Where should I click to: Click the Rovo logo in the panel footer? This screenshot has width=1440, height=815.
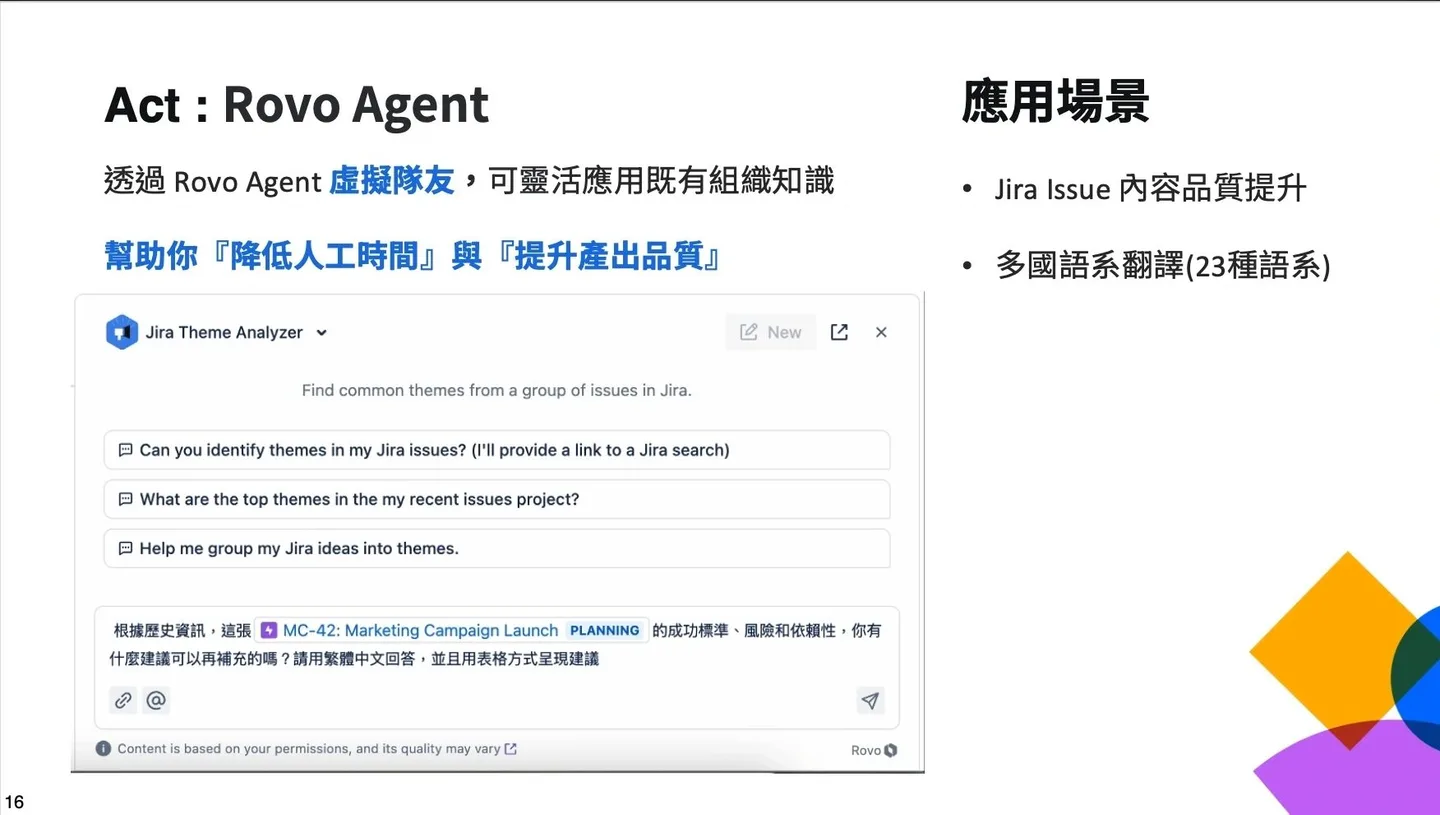pos(874,750)
